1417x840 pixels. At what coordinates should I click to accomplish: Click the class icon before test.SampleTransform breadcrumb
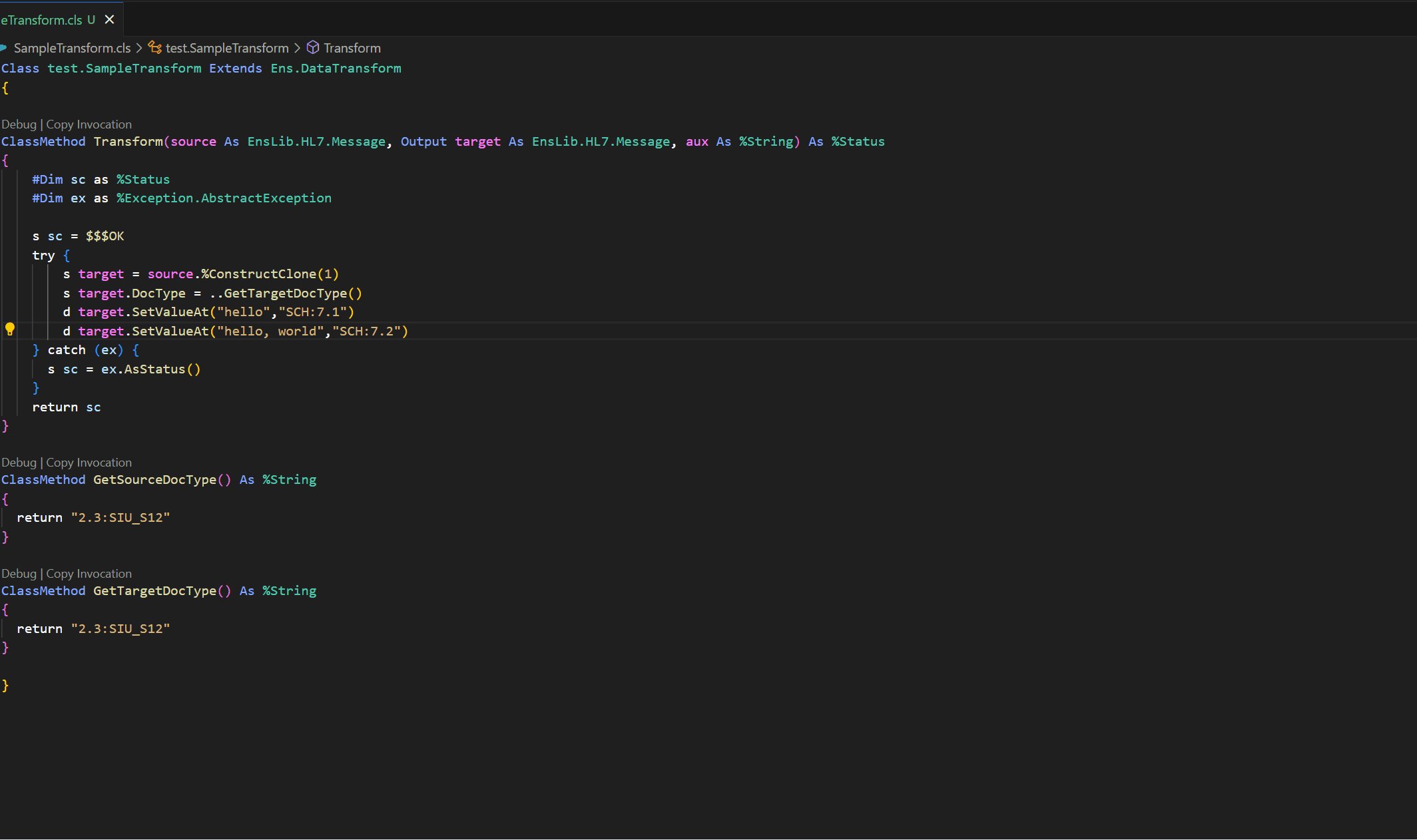click(155, 47)
